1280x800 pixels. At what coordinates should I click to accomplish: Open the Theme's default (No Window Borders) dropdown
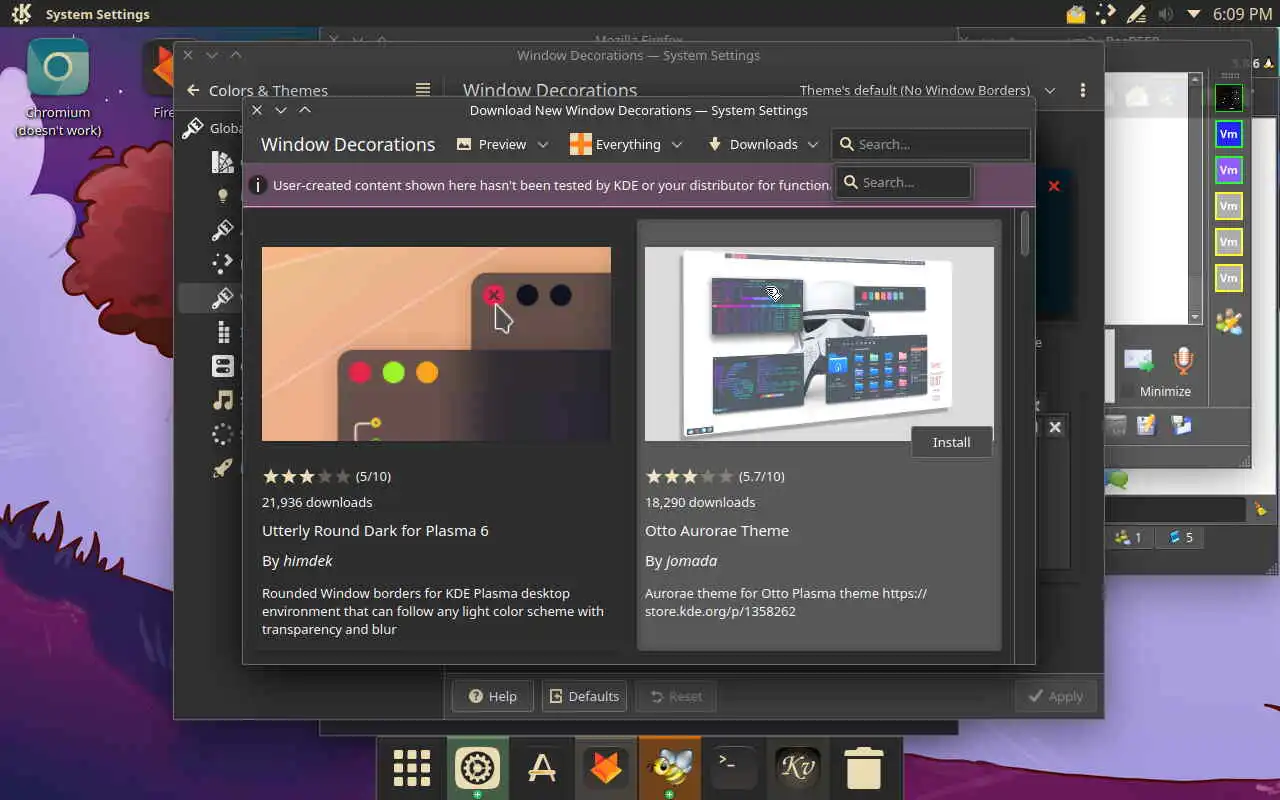(927, 90)
